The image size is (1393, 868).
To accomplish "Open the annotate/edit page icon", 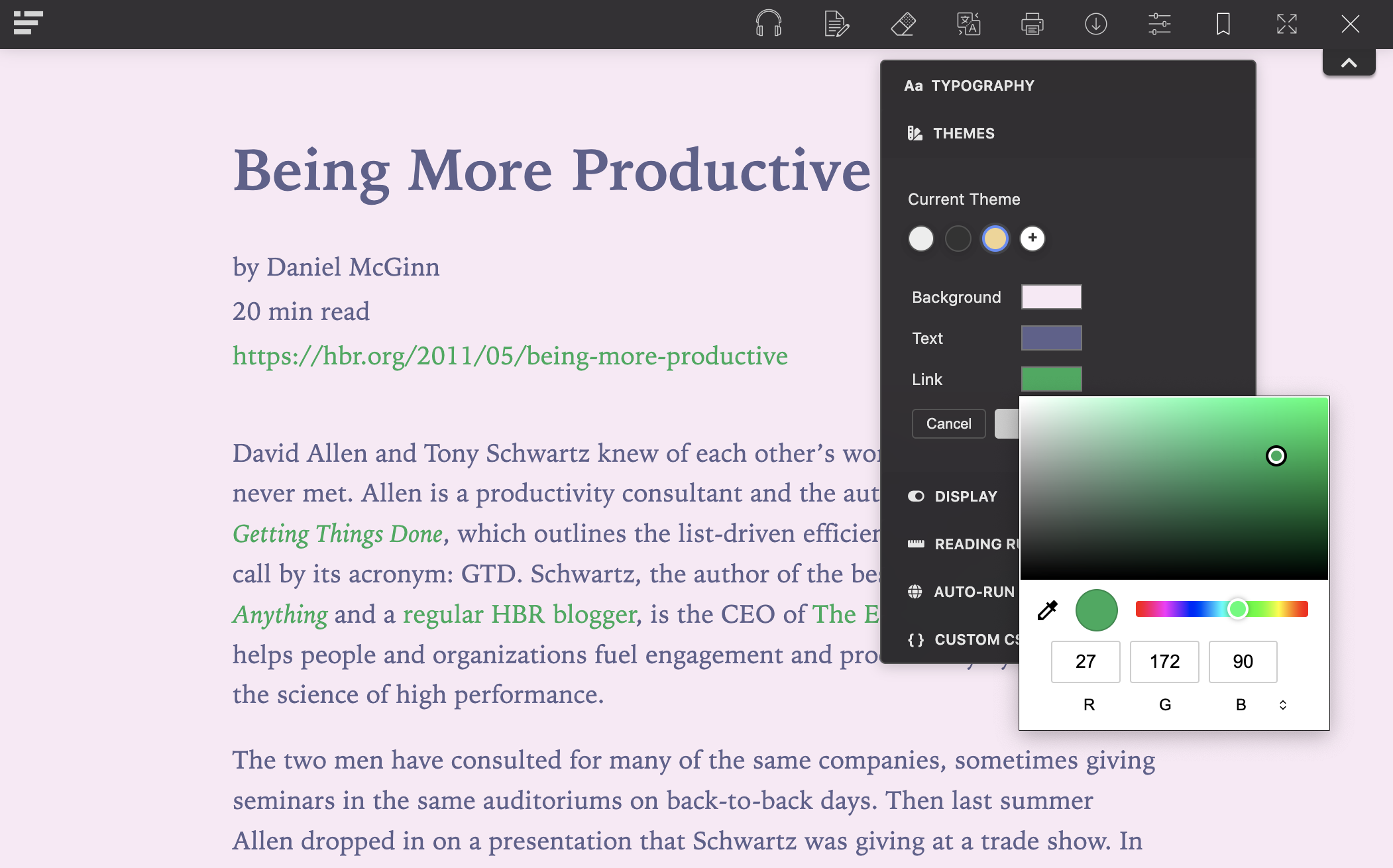I will coord(836,24).
